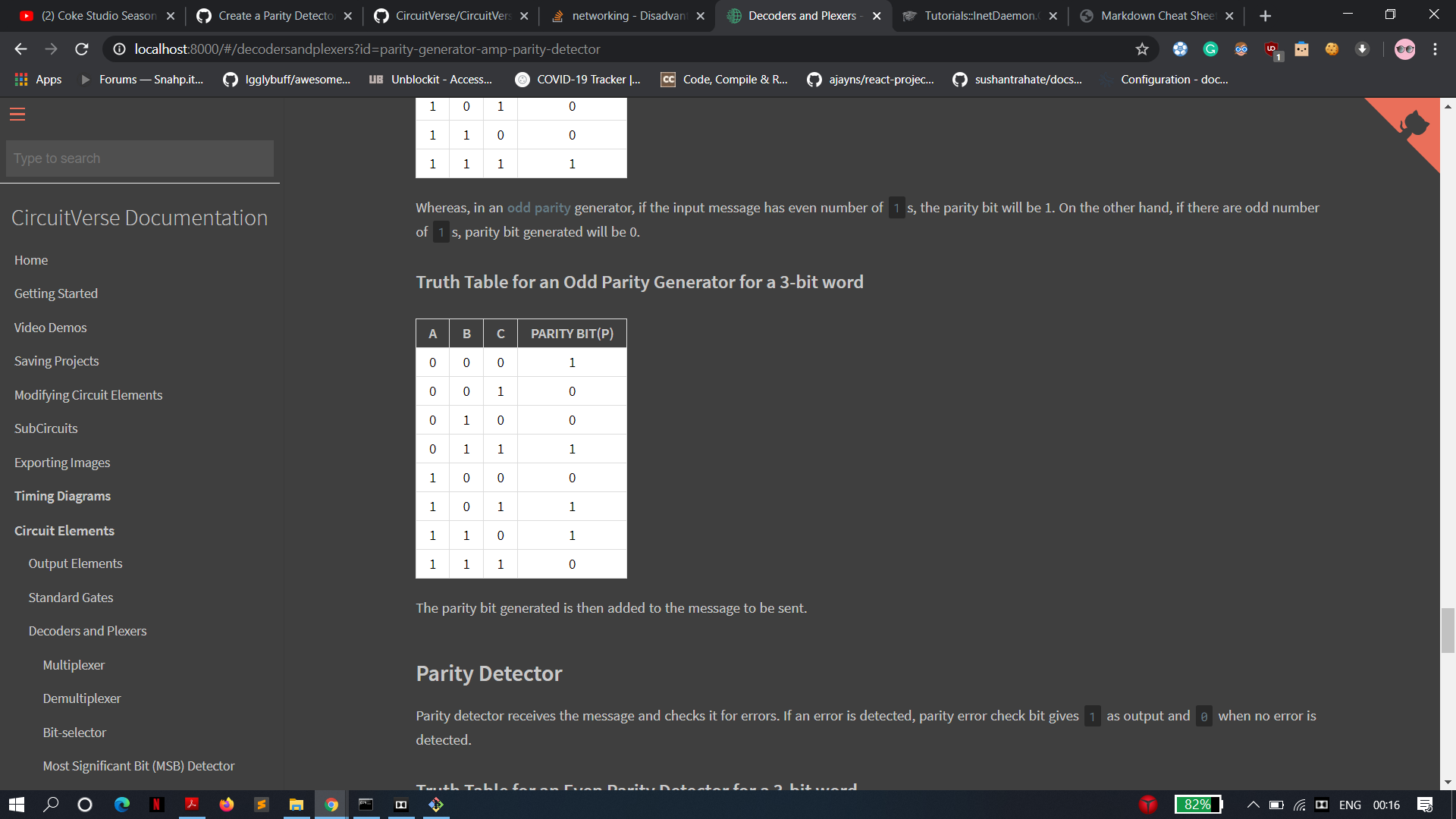The height and width of the screenshot is (819, 1456).
Task: Open the glasses avatar extension icon
Action: [x=1241, y=49]
